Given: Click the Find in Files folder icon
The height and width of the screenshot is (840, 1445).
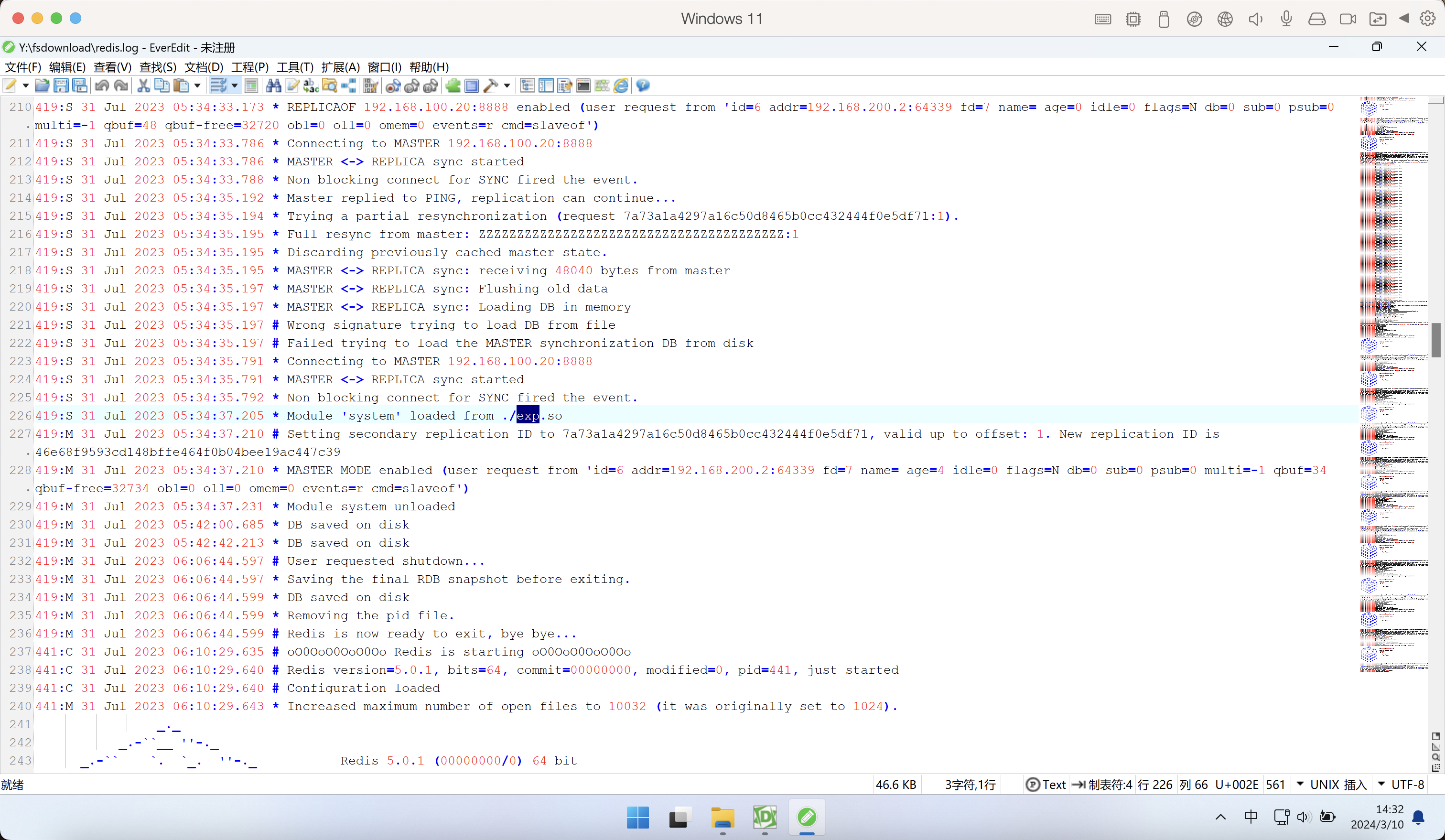Looking at the screenshot, I should pyautogui.click(x=330, y=86).
